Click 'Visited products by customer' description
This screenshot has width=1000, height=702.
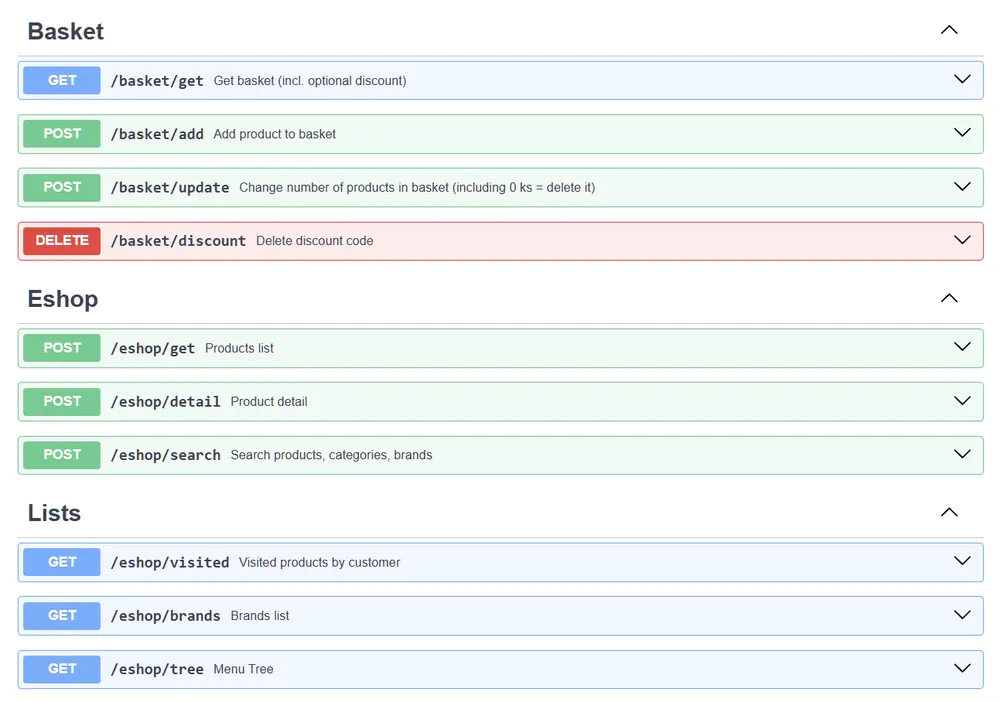point(320,563)
